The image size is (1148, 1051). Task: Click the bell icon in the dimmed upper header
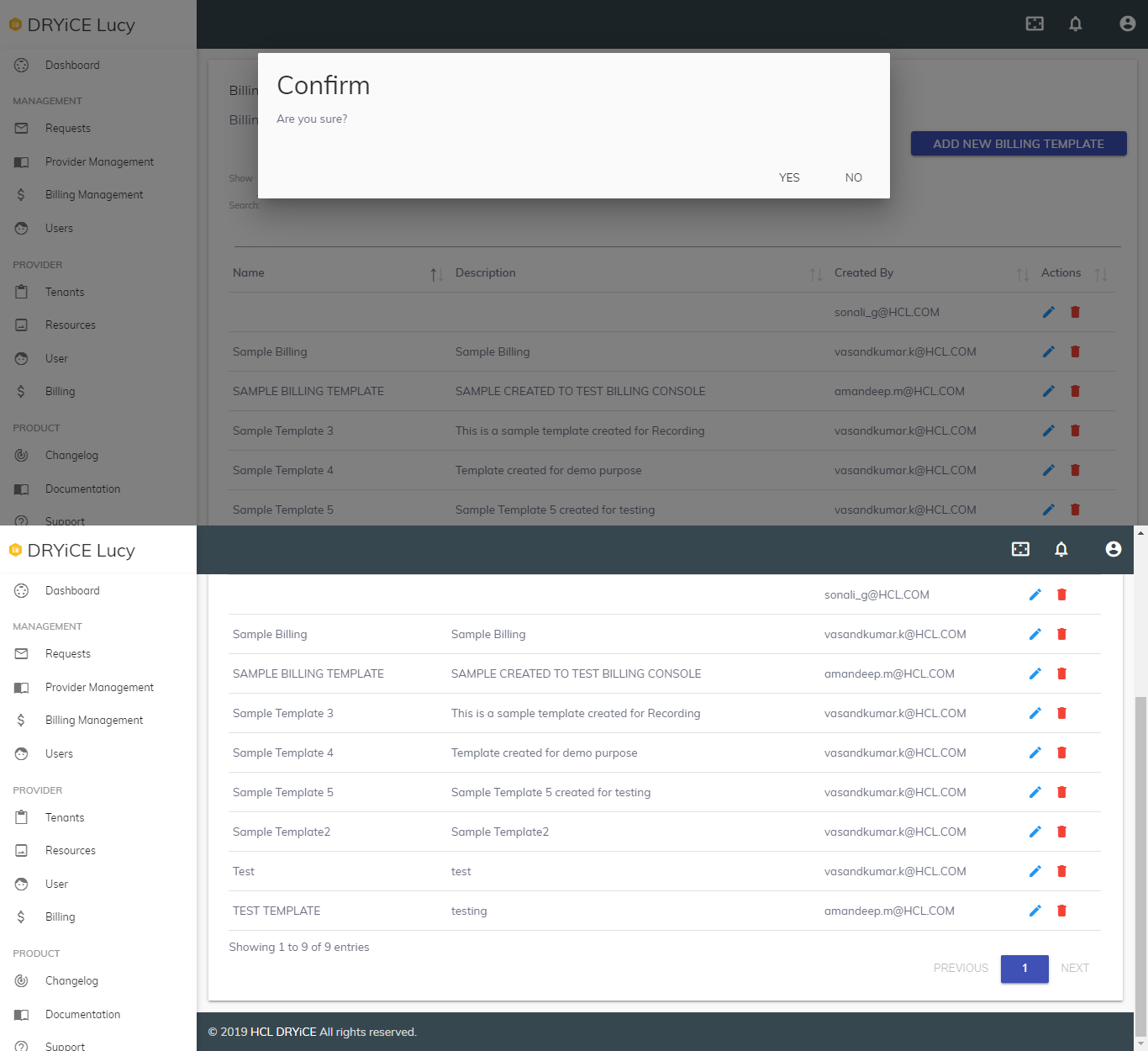[x=1076, y=24]
